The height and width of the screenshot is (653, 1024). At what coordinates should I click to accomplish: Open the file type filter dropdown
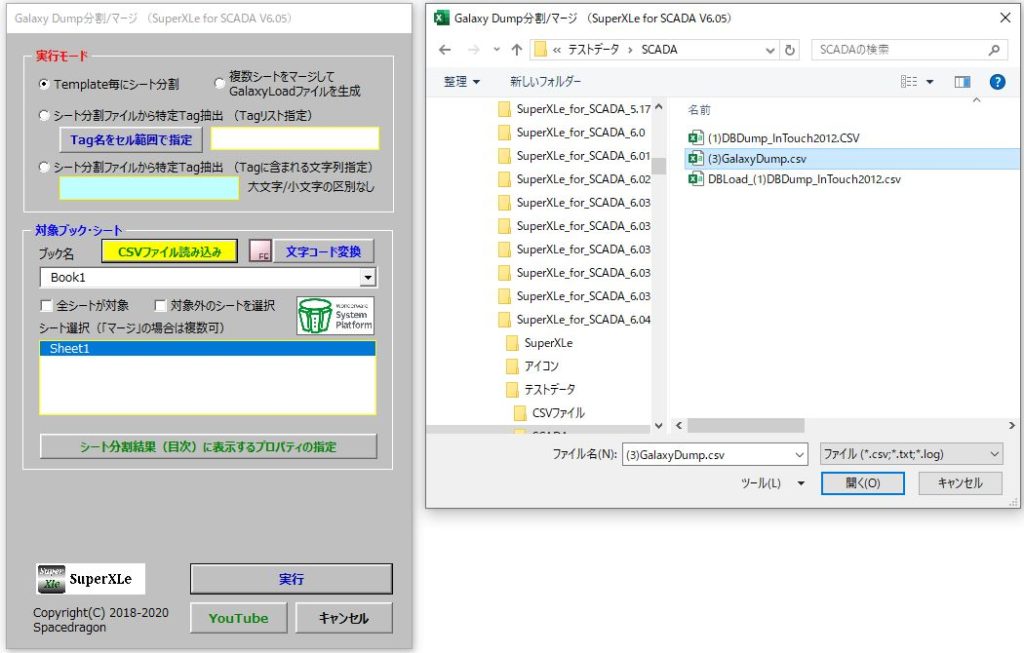click(x=994, y=454)
